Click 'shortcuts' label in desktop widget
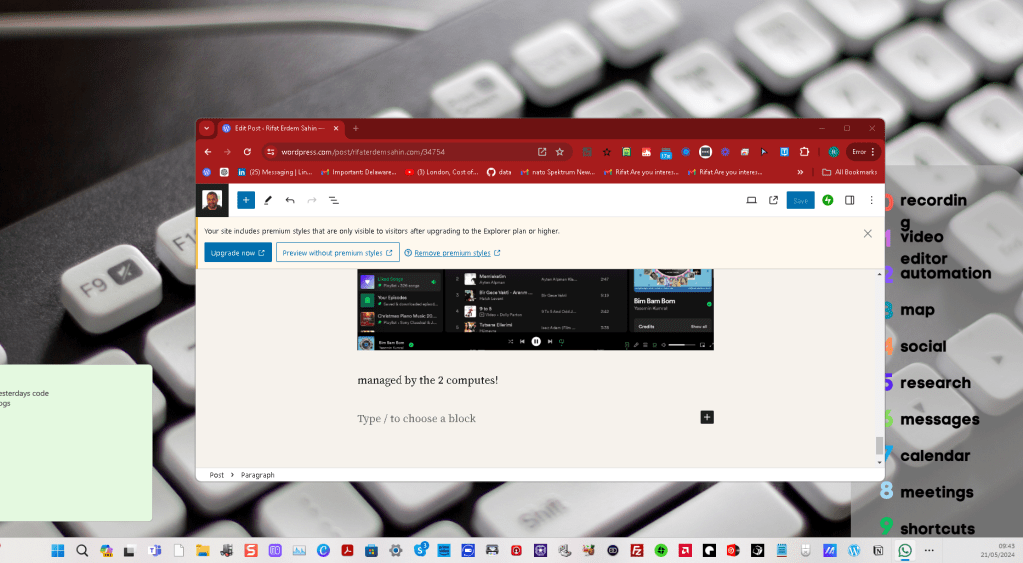The height and width of the screenshot is (563, 1023). click(x=938, y=528)
